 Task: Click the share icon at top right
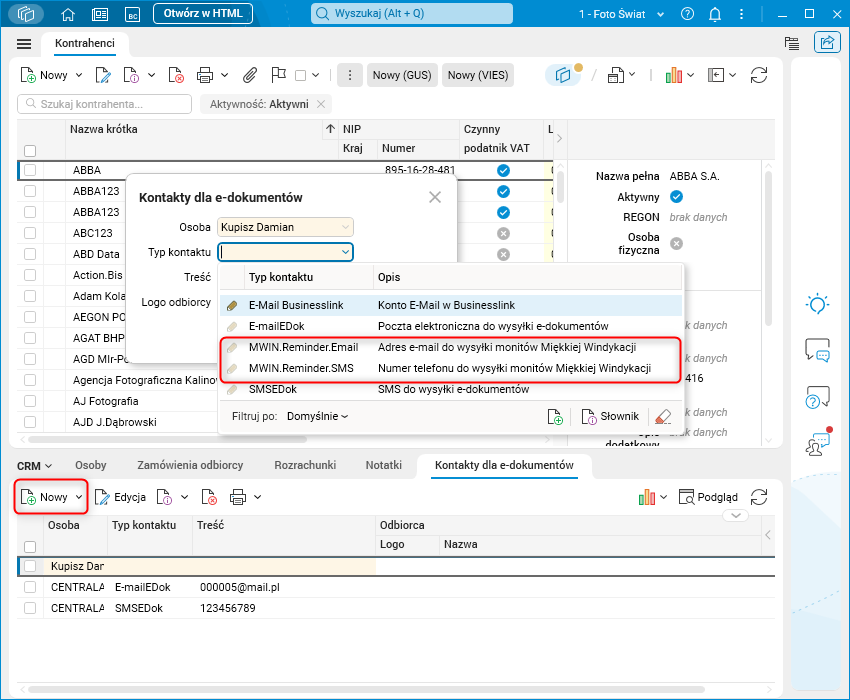(x=827, y=42)
